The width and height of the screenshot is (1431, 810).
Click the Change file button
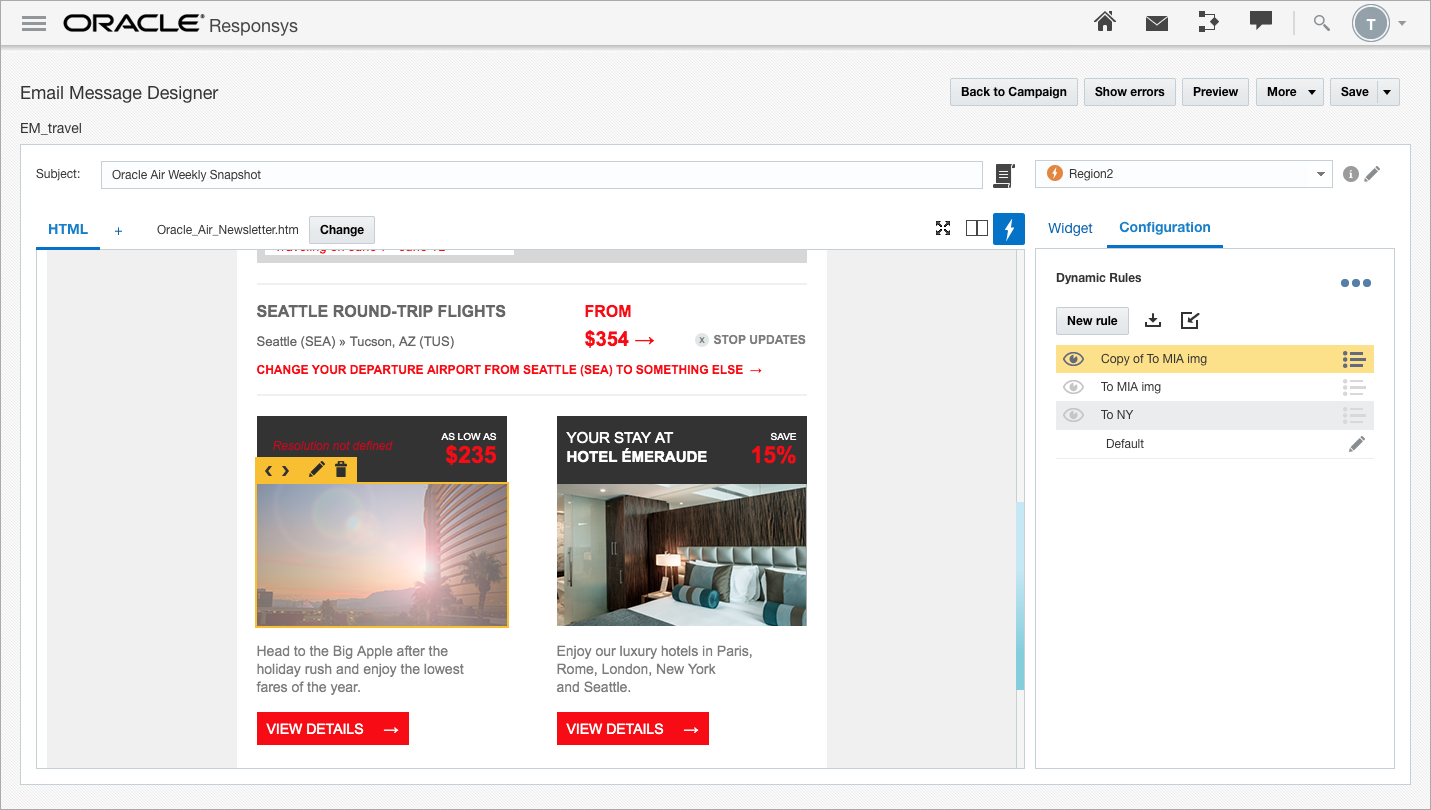[342, 230]
